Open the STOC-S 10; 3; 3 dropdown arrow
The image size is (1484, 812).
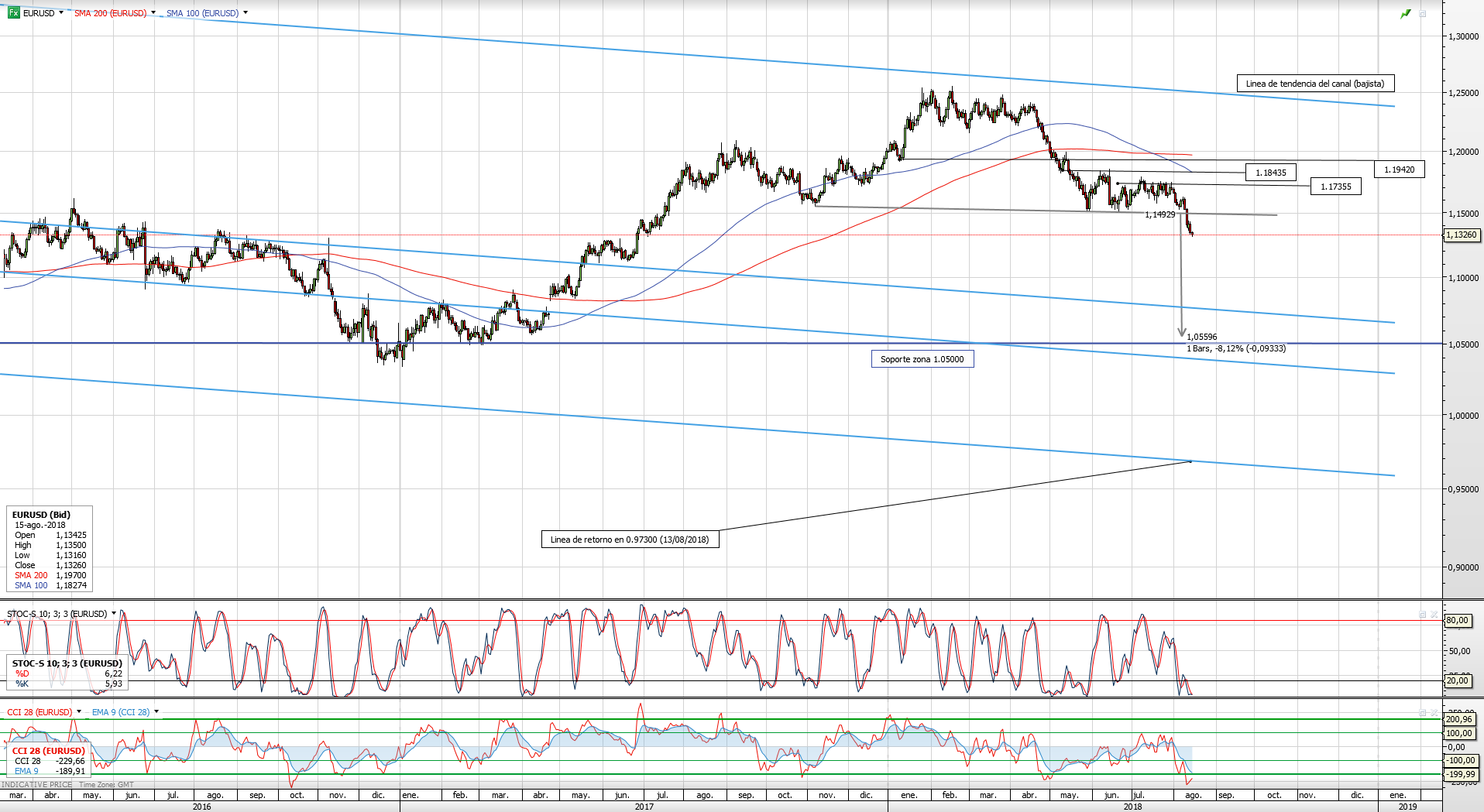(114, 613)
